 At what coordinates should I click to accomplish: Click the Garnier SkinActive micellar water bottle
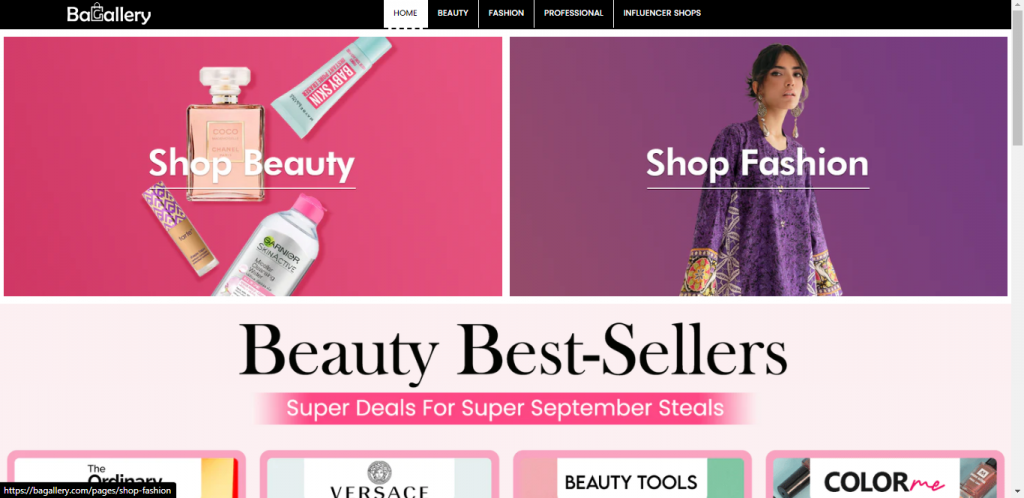(271, 248)
